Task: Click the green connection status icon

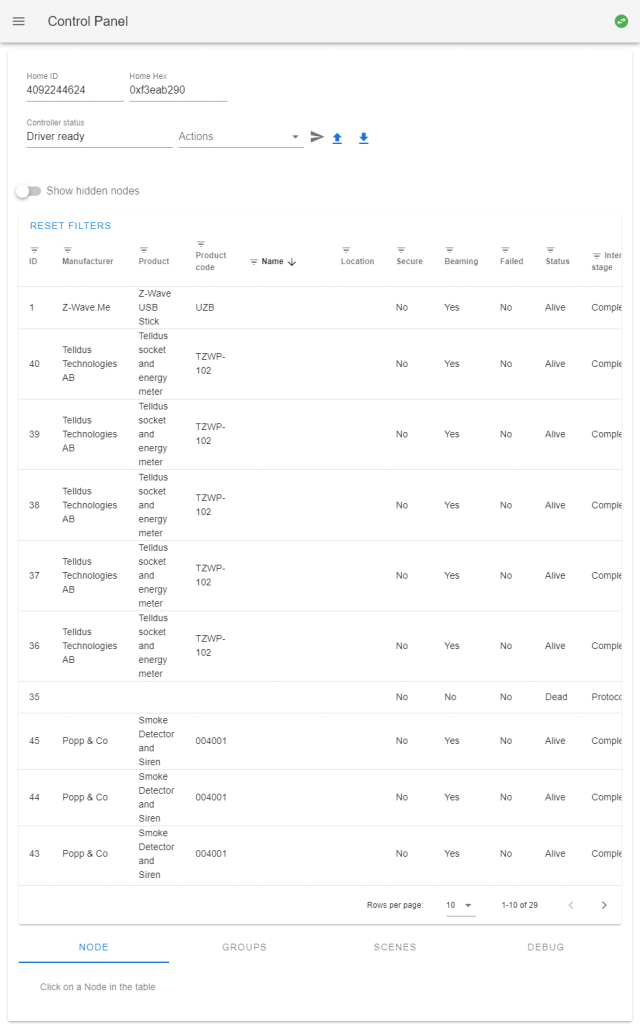Action: tap(621, 22)
